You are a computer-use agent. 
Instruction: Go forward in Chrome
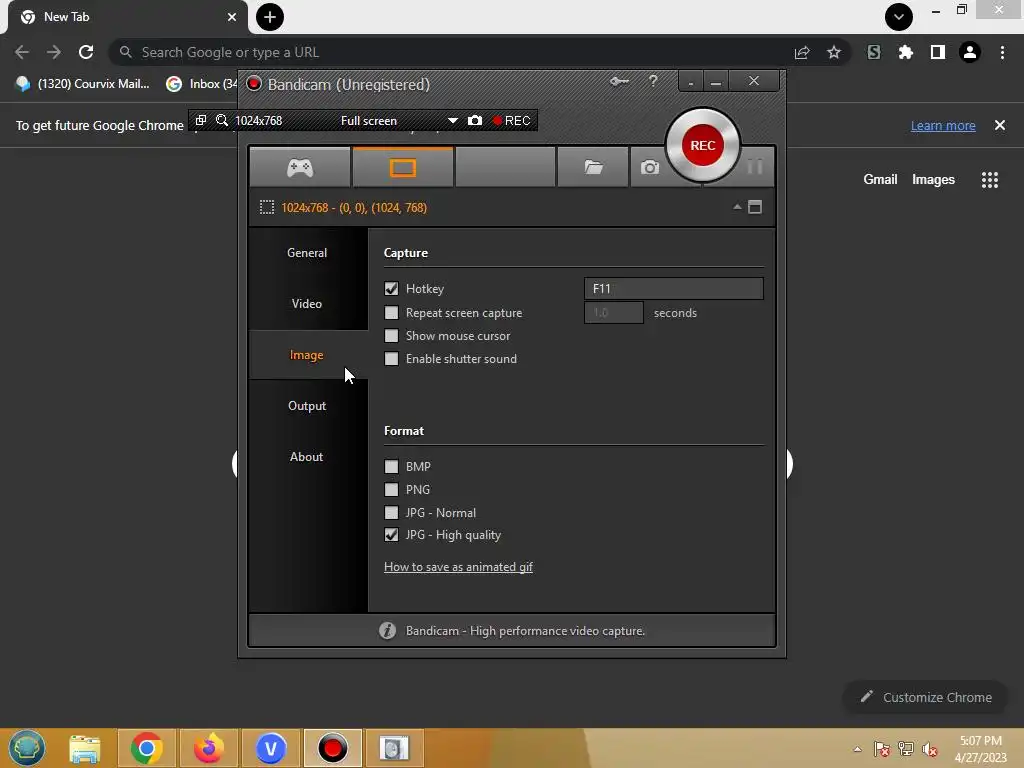[x=54, y=52]
